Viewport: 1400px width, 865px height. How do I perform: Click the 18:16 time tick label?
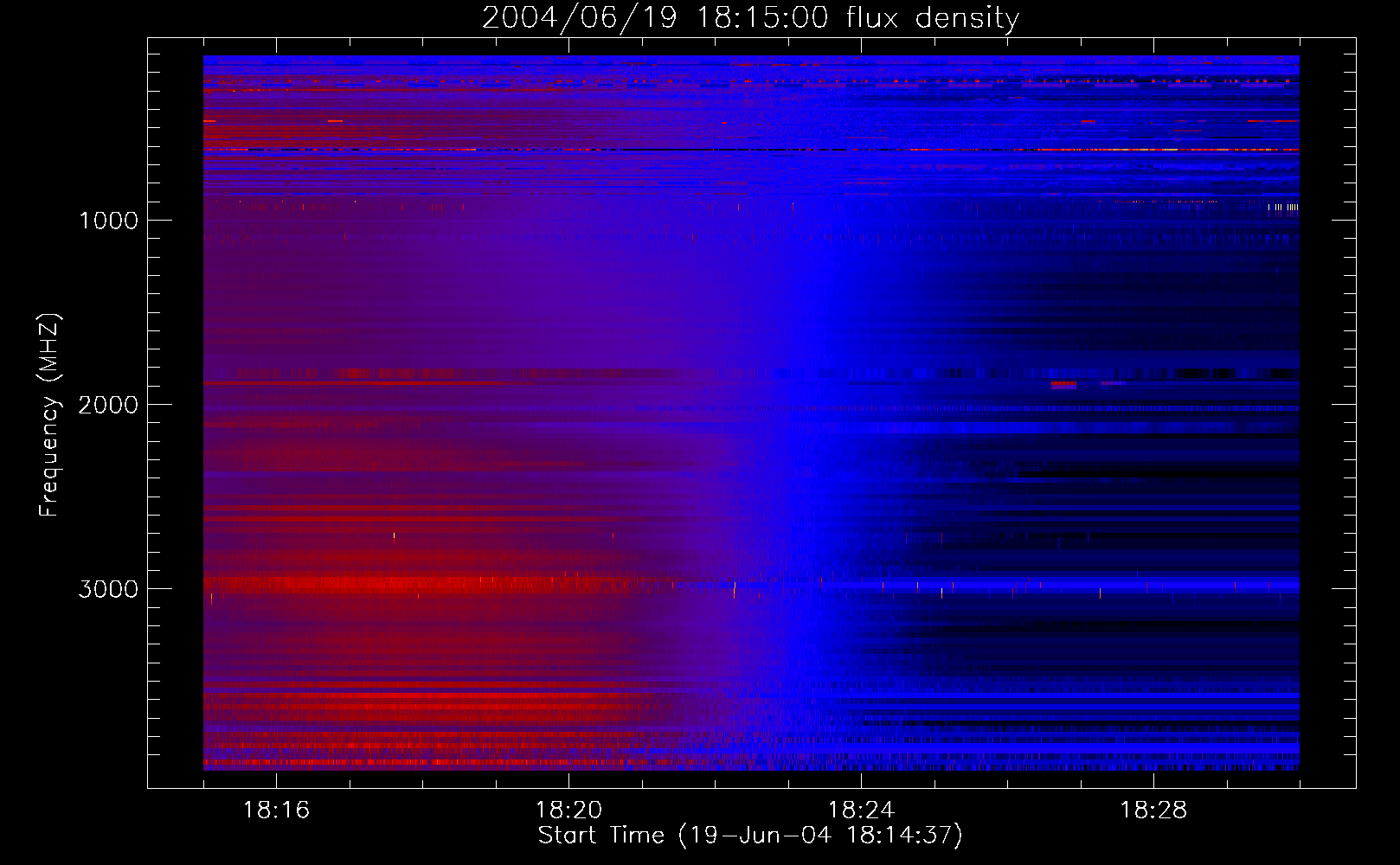(x=276, y=811)
